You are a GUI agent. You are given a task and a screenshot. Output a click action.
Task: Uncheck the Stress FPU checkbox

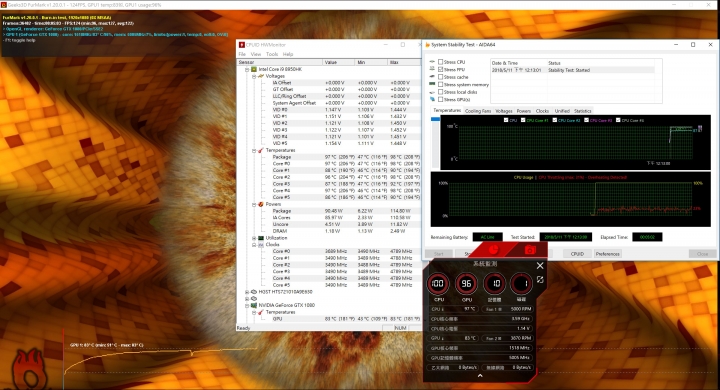(440, 69)
